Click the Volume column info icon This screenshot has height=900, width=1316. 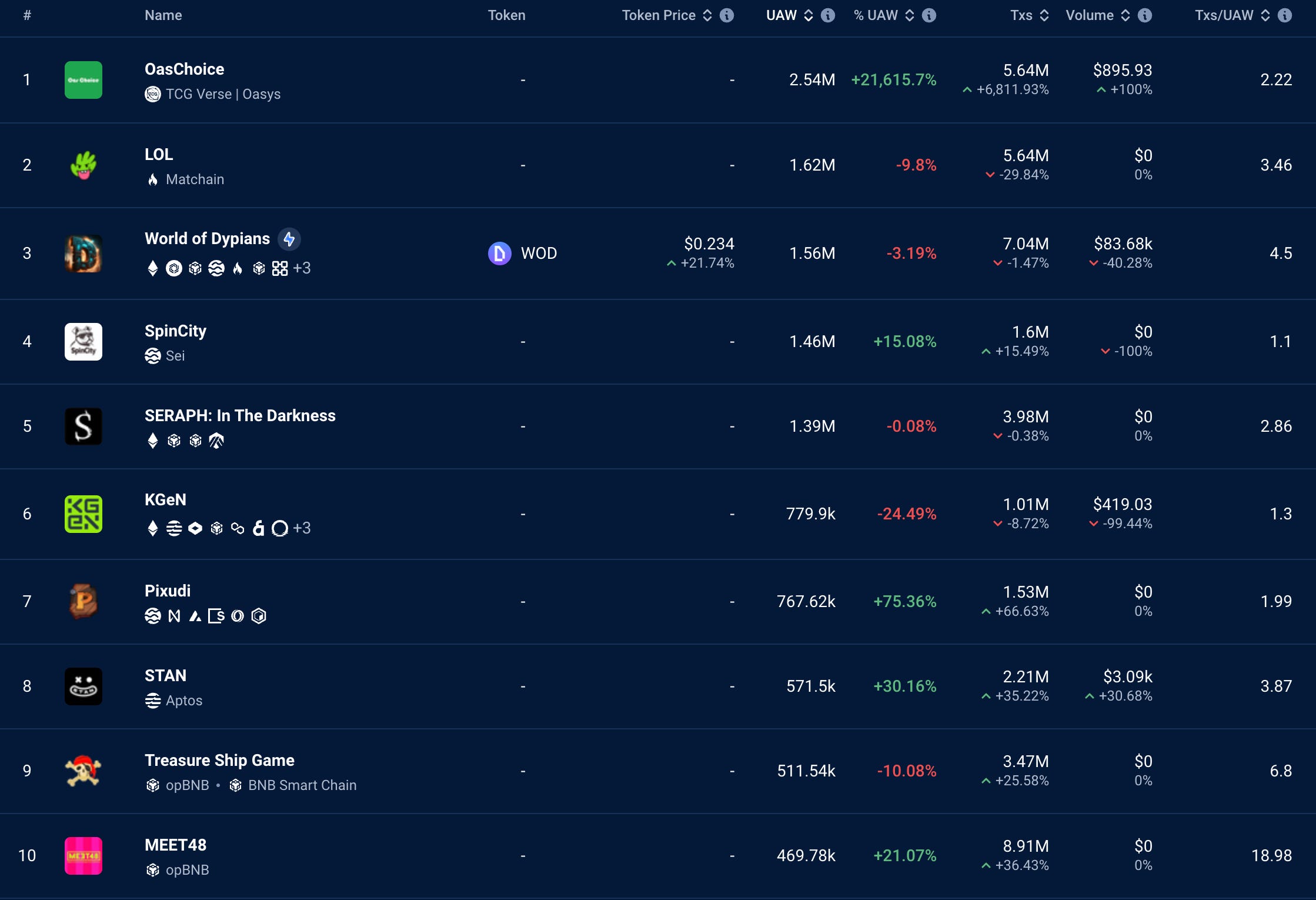[x=1145, y=15]
